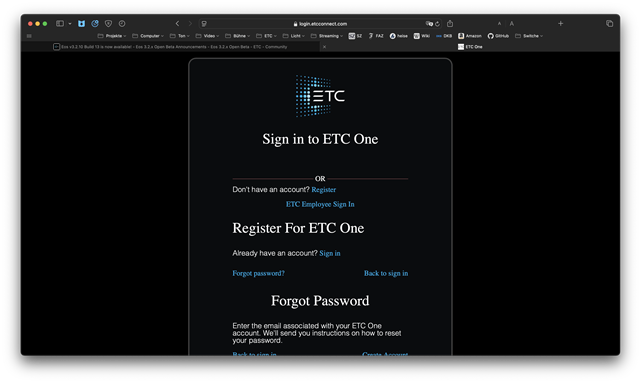
Task: Expand the Video bookmarks folder
Action: [x=207, y=36]
